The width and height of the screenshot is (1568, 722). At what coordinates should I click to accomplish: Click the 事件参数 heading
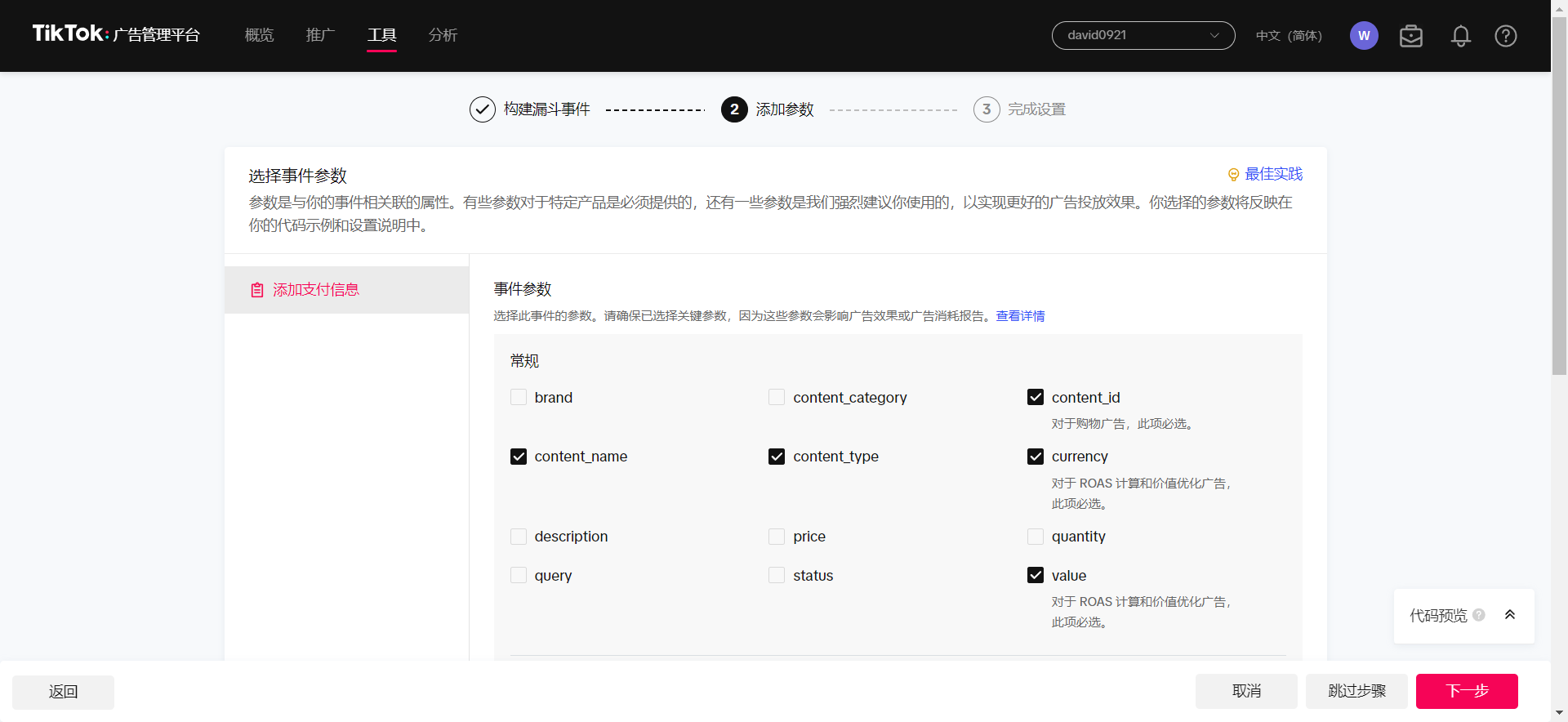(523, 289)
